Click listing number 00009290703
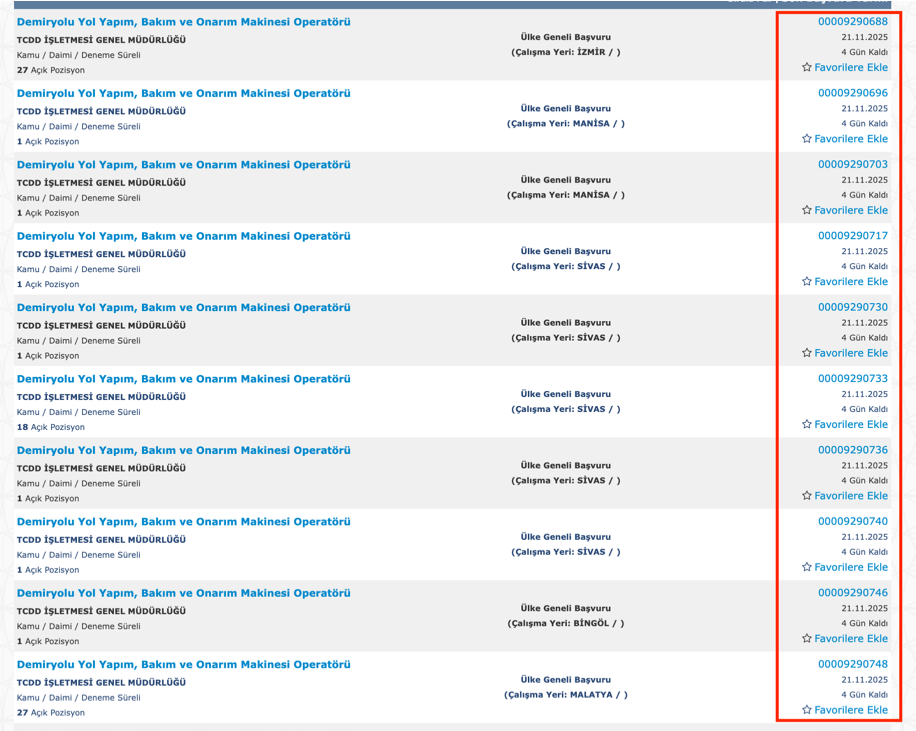 [x=852, y=164]
